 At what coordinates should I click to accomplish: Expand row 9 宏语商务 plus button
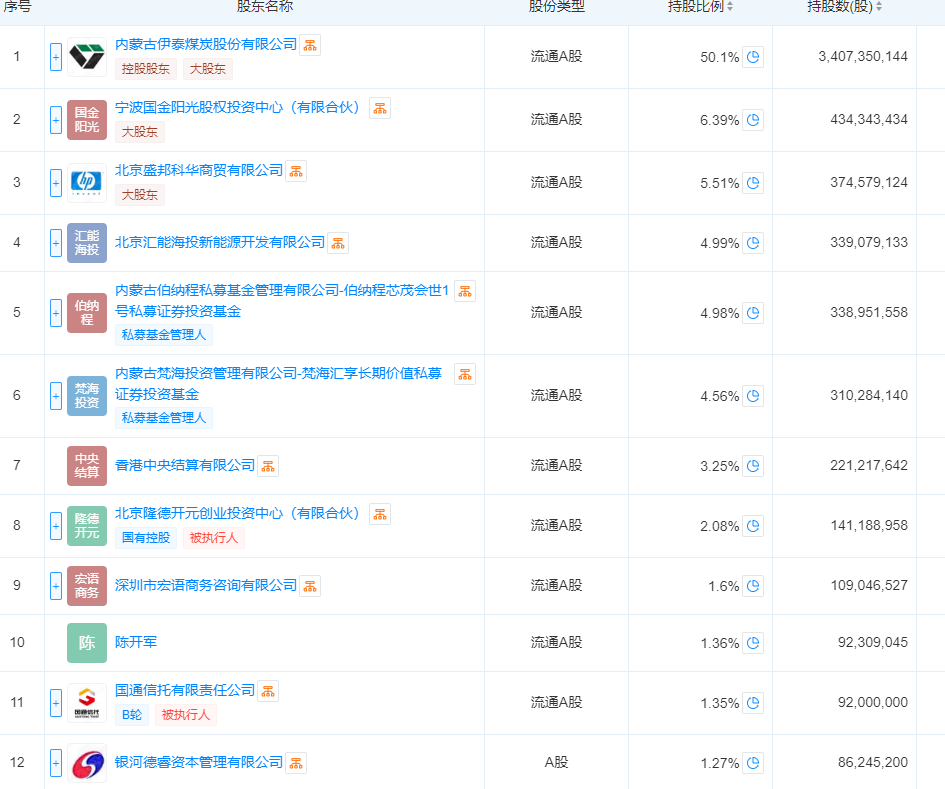click(55, 586)
